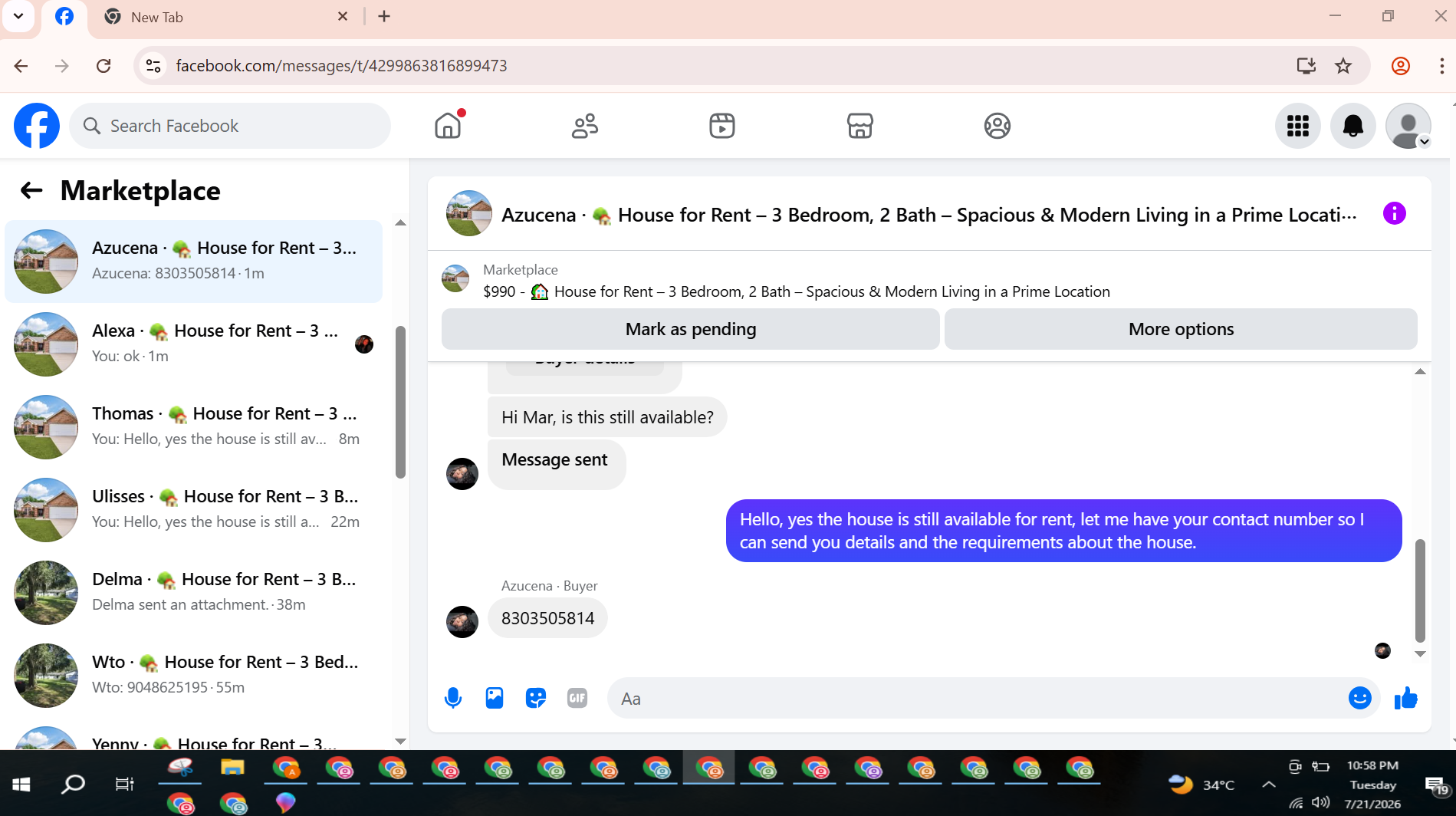Open the Thomas conversation
The image size is (1456, 816).
click(x=194, y=427)
